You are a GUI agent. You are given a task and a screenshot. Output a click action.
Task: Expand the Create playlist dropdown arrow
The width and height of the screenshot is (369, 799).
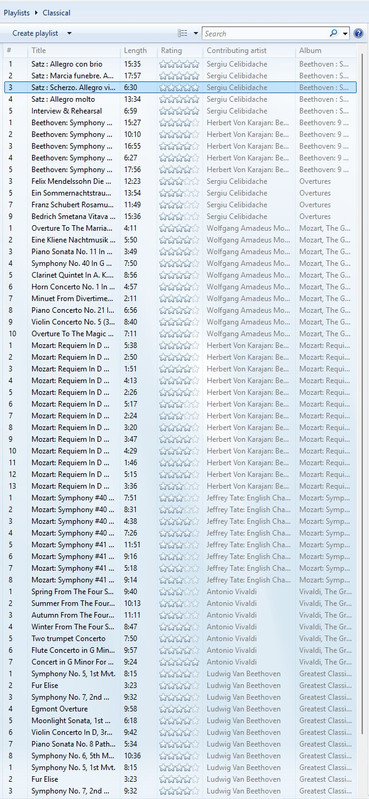click(69, 34)
